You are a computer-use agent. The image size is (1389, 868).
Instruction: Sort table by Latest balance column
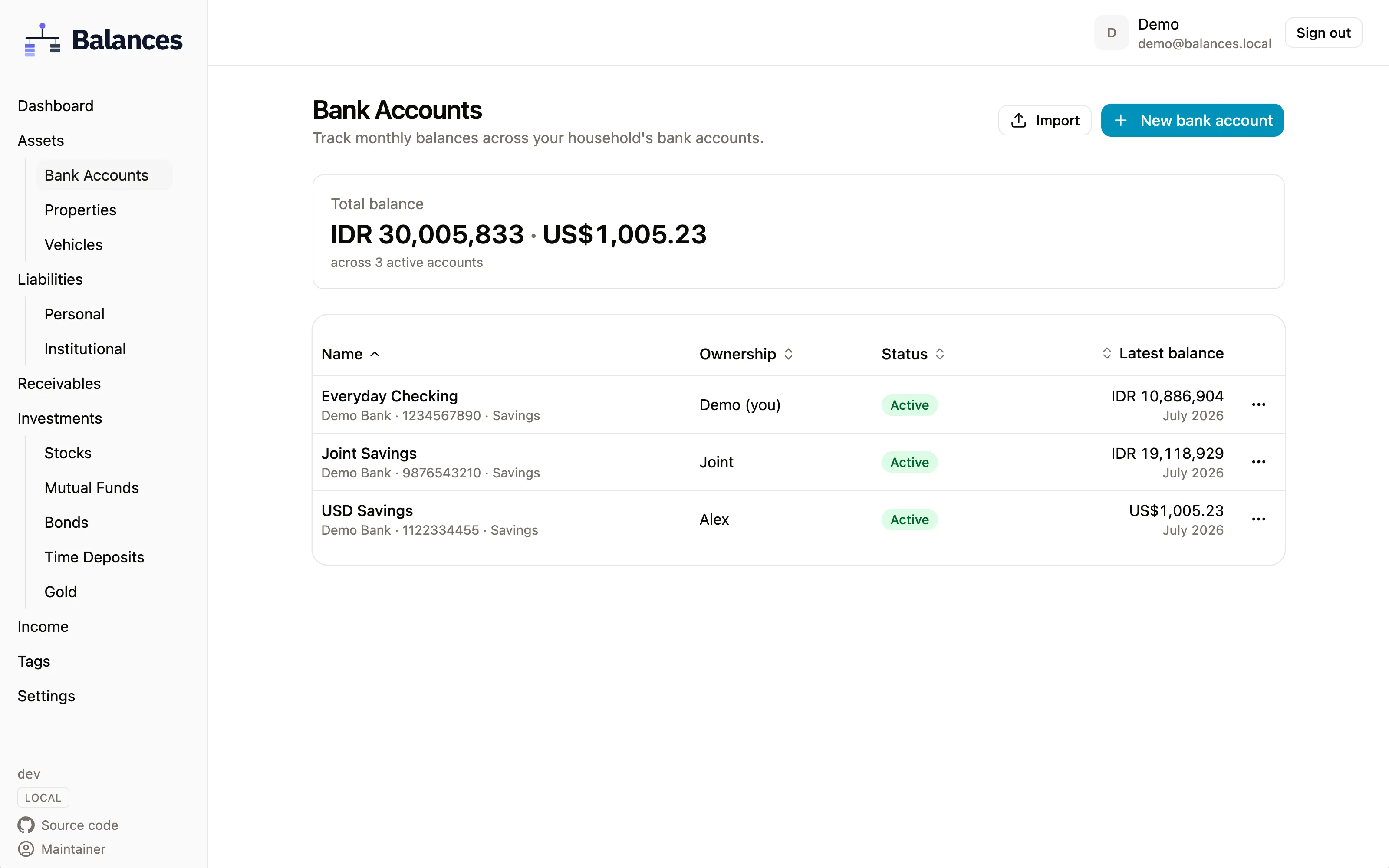(1163, 354)
